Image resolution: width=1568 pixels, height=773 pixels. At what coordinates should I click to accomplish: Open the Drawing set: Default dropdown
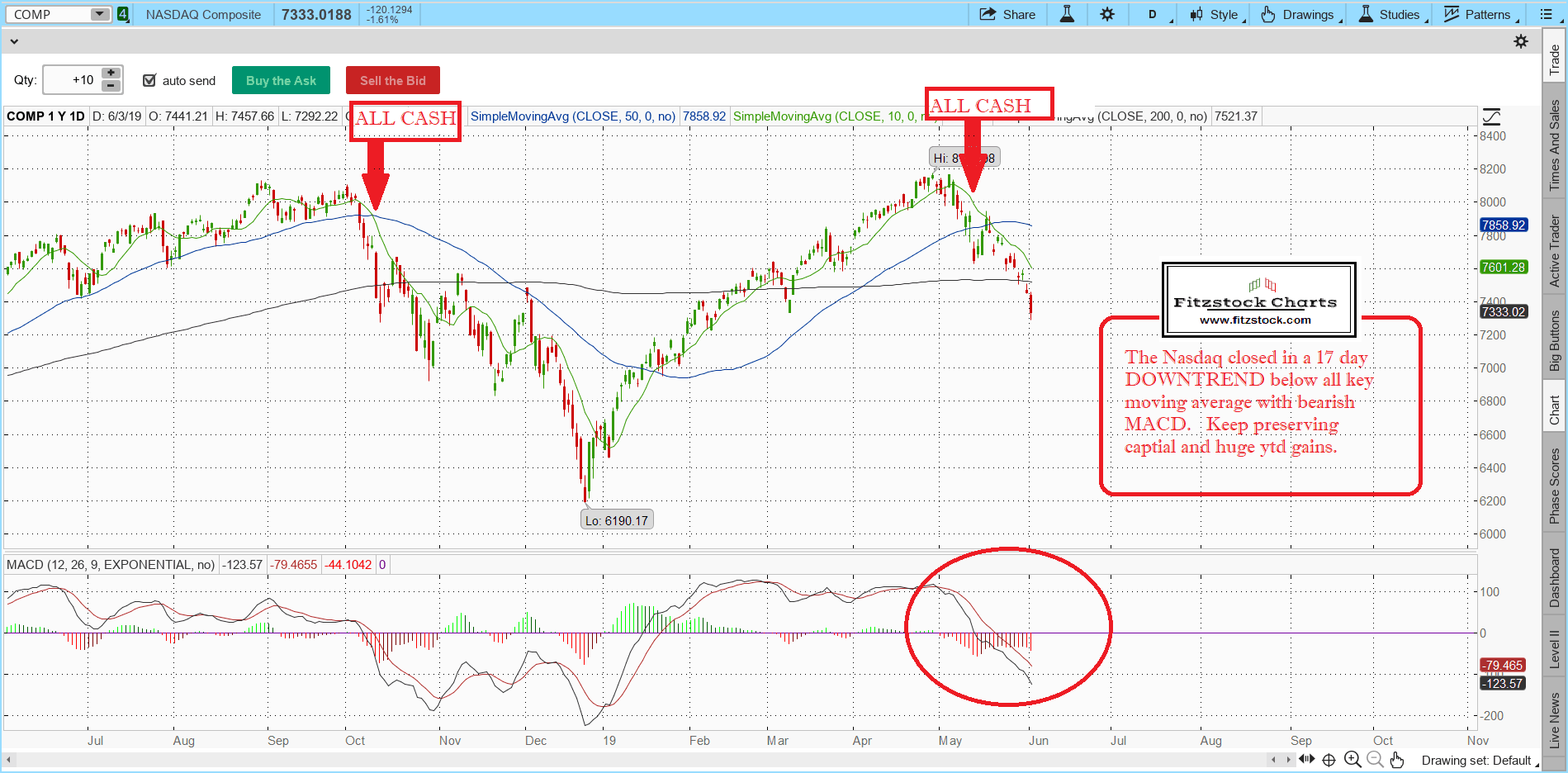(x=1479, y=761)
